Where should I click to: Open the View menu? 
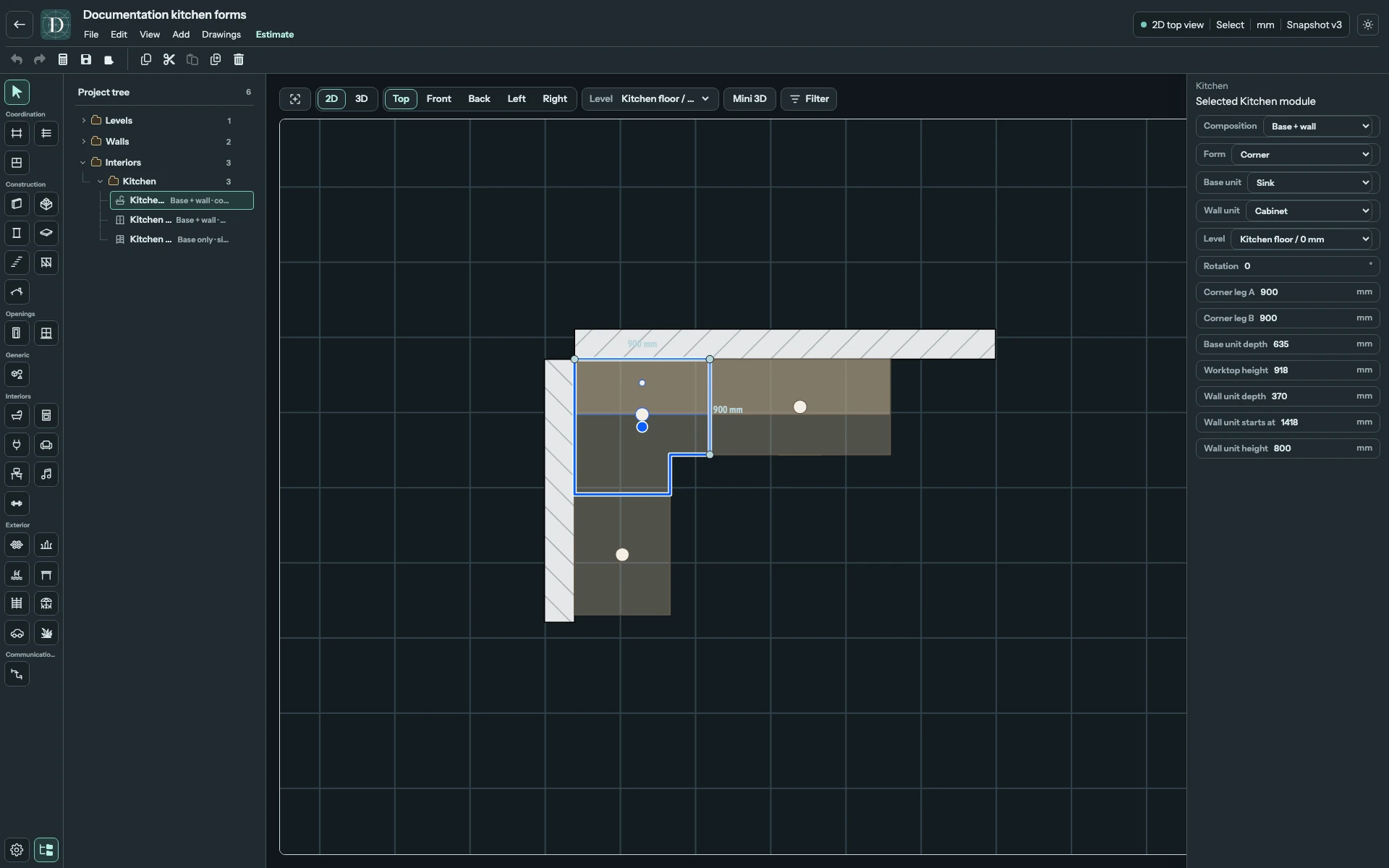150,35
